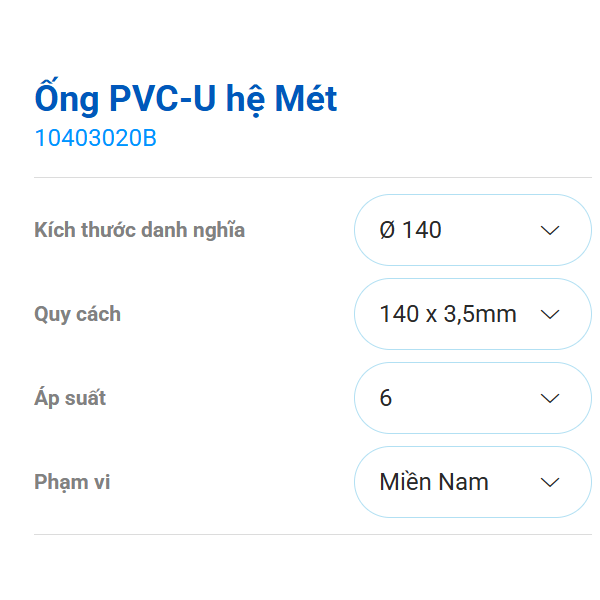This screenshot has width=600, height=600.
Task: Click the chevron arrow beside 140 x 3,5mm
Action: pos(549,314)
